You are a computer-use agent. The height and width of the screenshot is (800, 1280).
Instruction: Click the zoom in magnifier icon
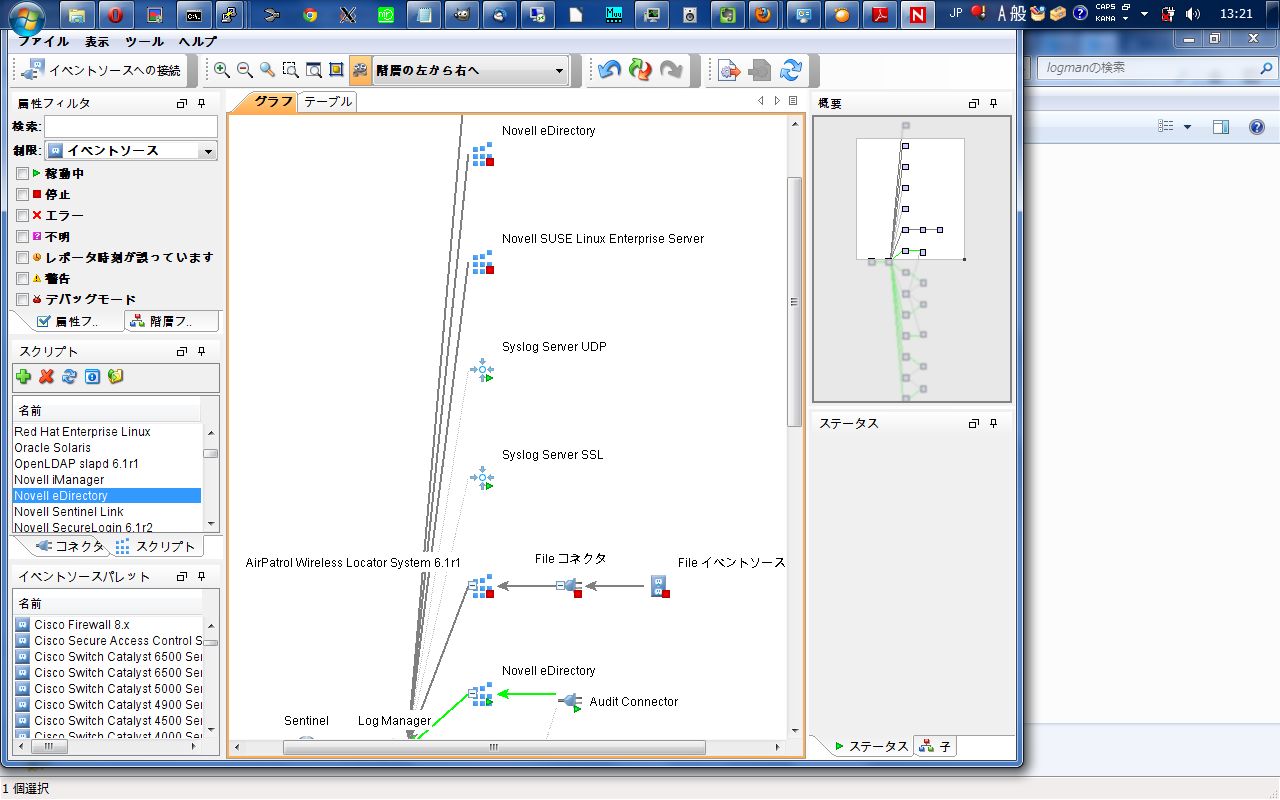(222, 70)
